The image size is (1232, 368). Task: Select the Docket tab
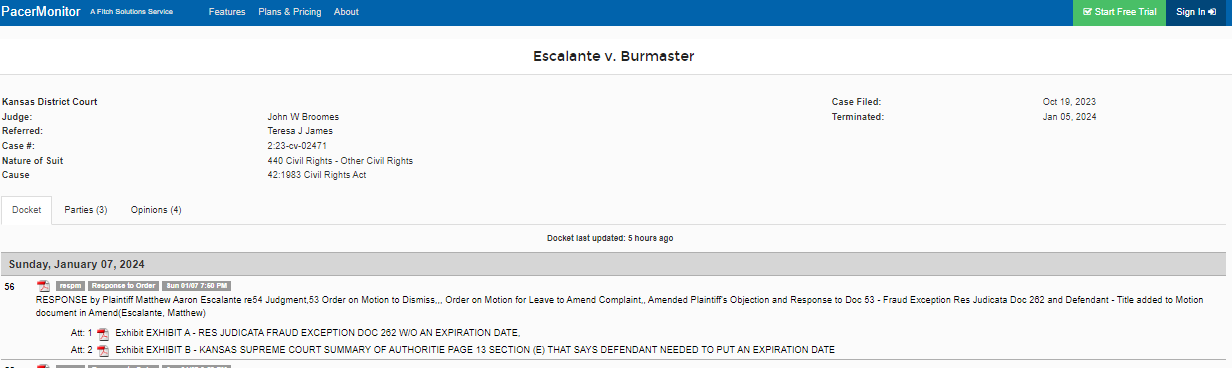26,210
